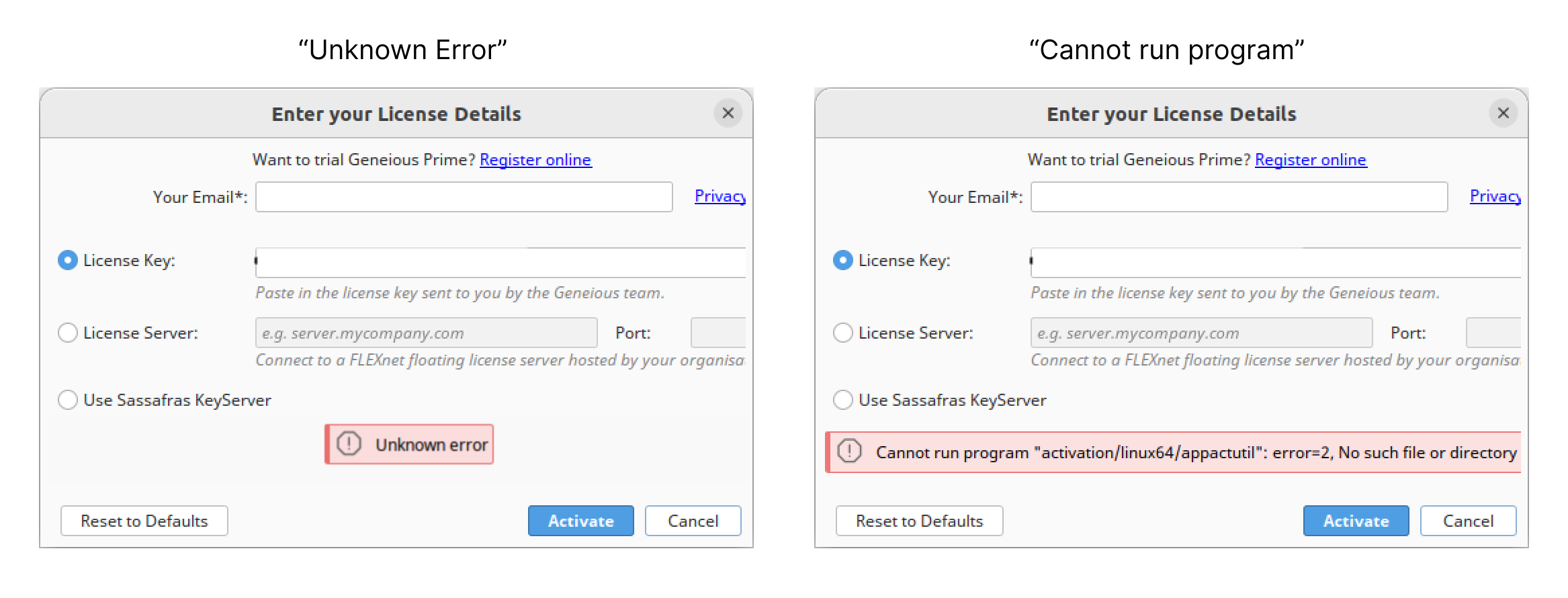Open Register online link in left dialog
The image size is (1568, 598).
[535, 160]
